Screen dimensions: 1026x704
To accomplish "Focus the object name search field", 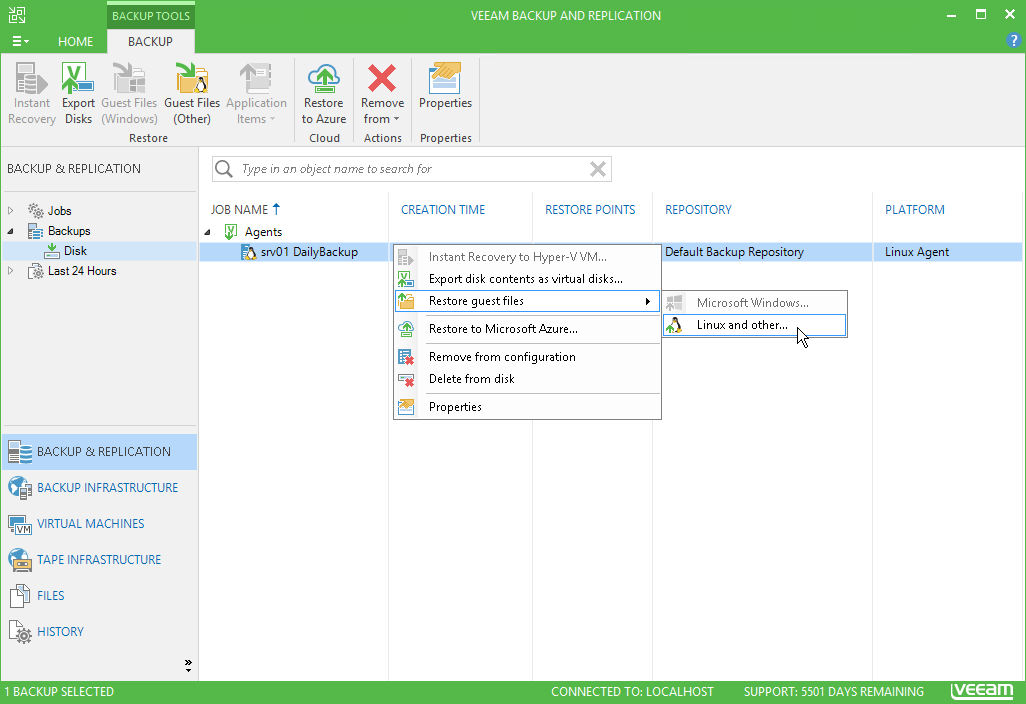I will (x=412, y=169).
